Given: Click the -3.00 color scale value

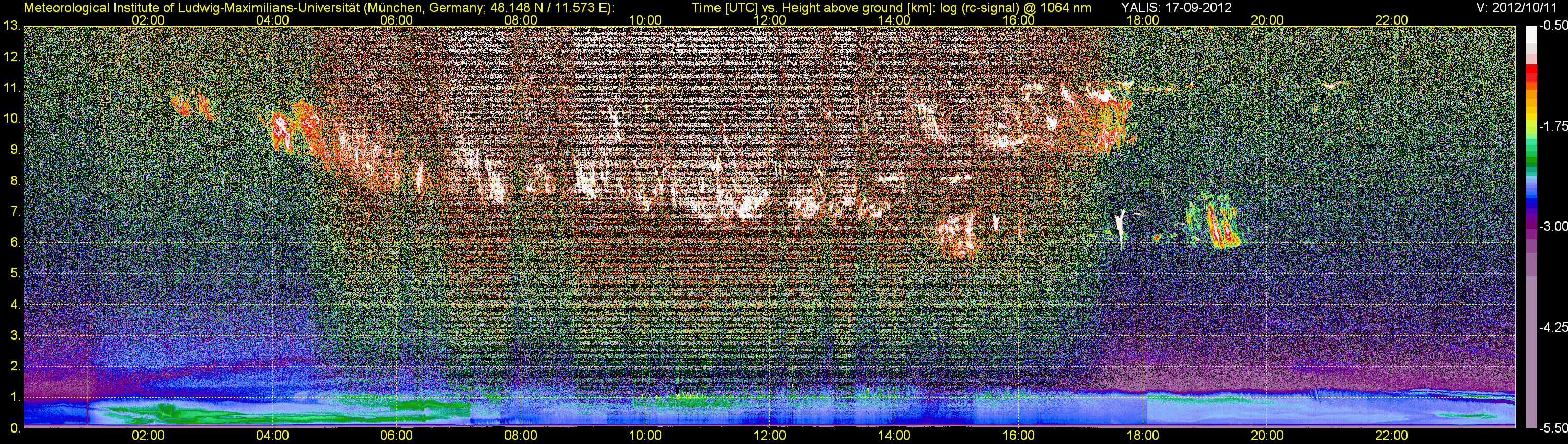Looking at the screenshot, I should point(1553,227).
